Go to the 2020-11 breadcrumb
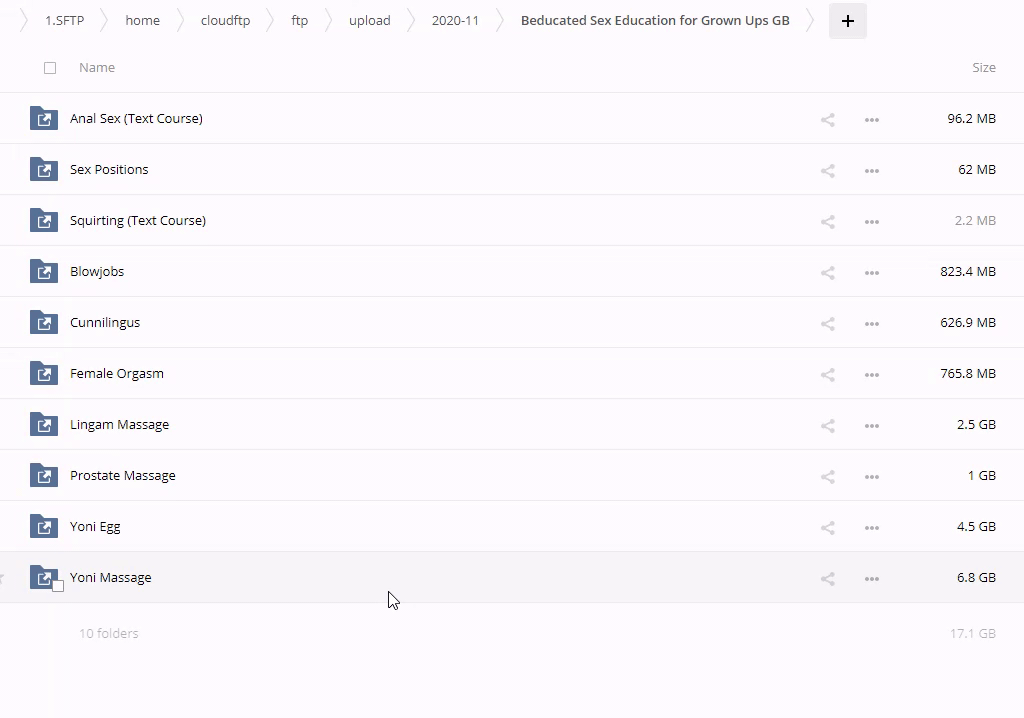 (x=455, y=21)
